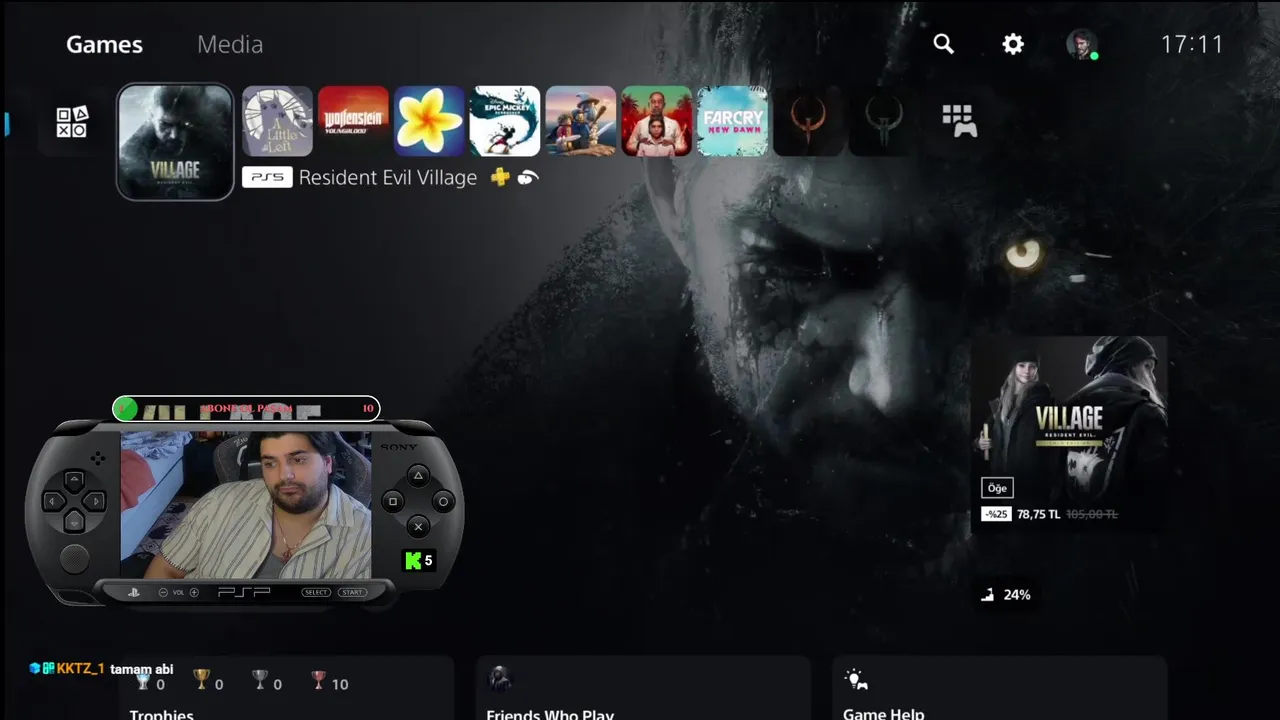This screenshot has width=1280, height=720.
Task: Open the Friends Who Play card
Action: [643, 688]
